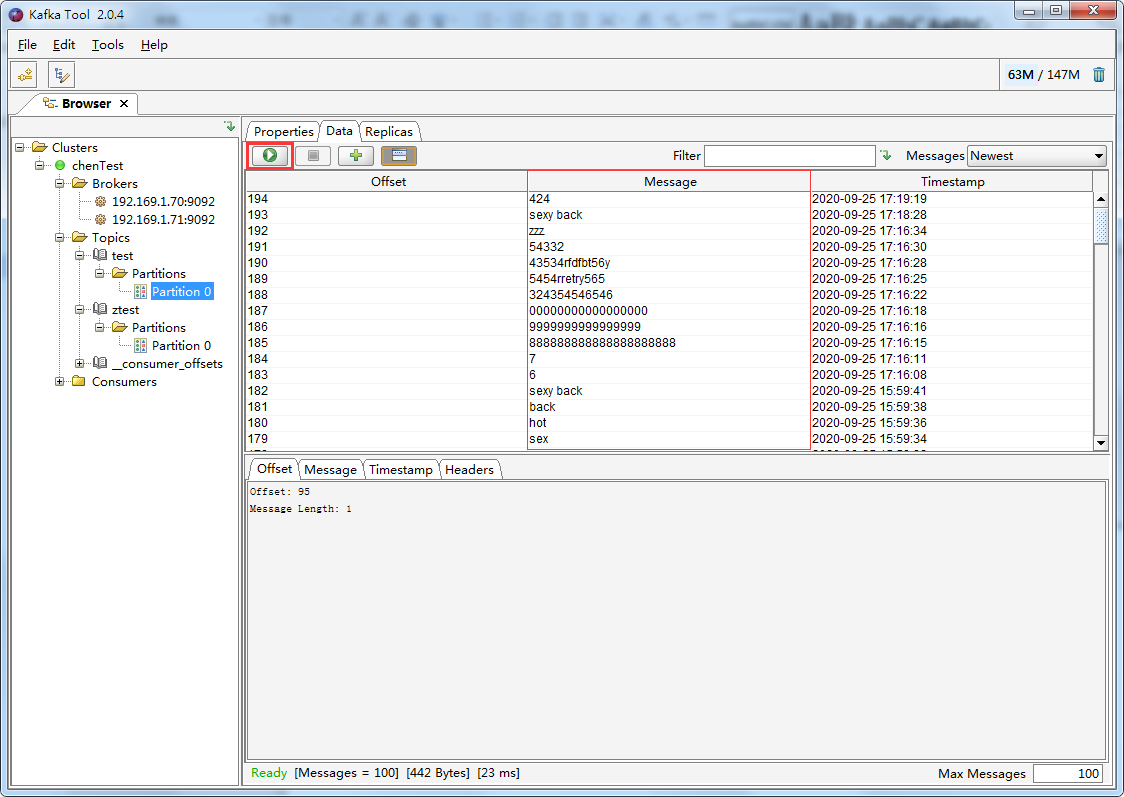1124x797 pixels.
Task: Switch to the Replicas tab
Action: click(389, 131)
